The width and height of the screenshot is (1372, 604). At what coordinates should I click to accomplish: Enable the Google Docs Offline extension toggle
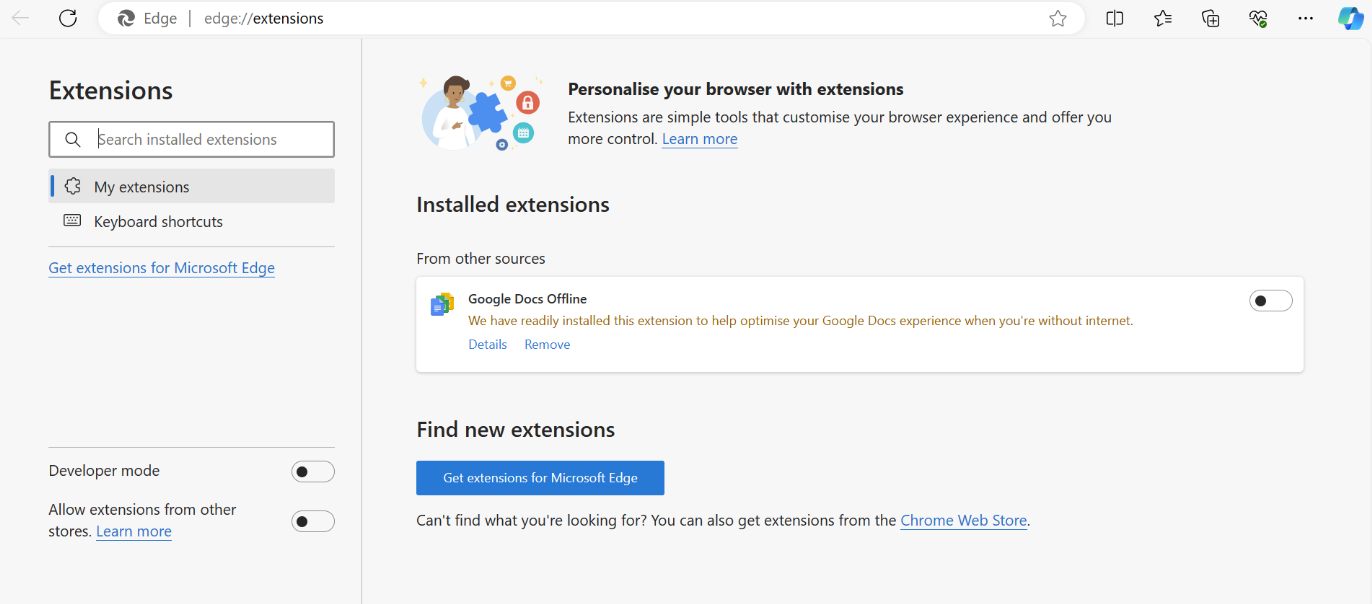pos(1271,301)
